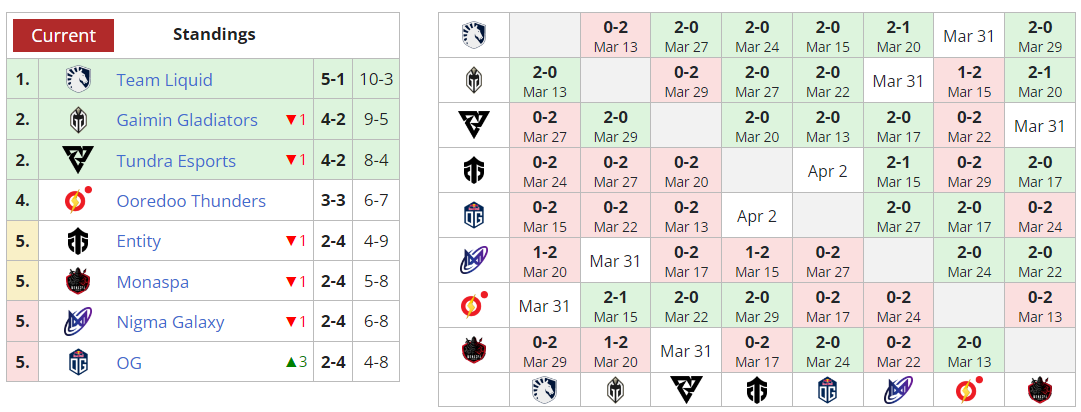Screen dimensions: 1081x412
Task: Select Team Liquid's 2-1 Mar 20 result cell
Action: click(898, 36)
